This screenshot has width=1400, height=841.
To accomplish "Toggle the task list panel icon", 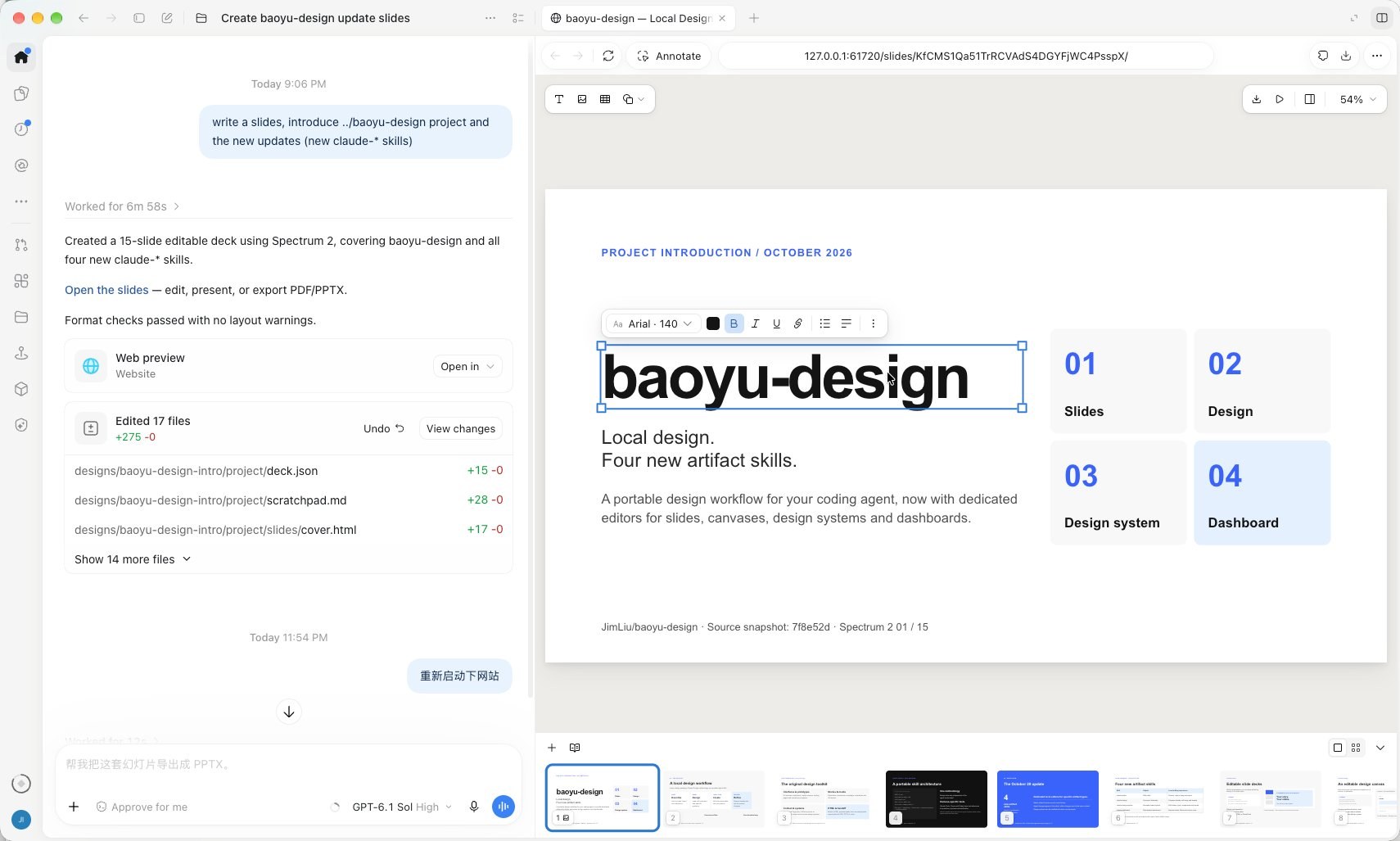I will pyautogui.click(x=518, y=18).
